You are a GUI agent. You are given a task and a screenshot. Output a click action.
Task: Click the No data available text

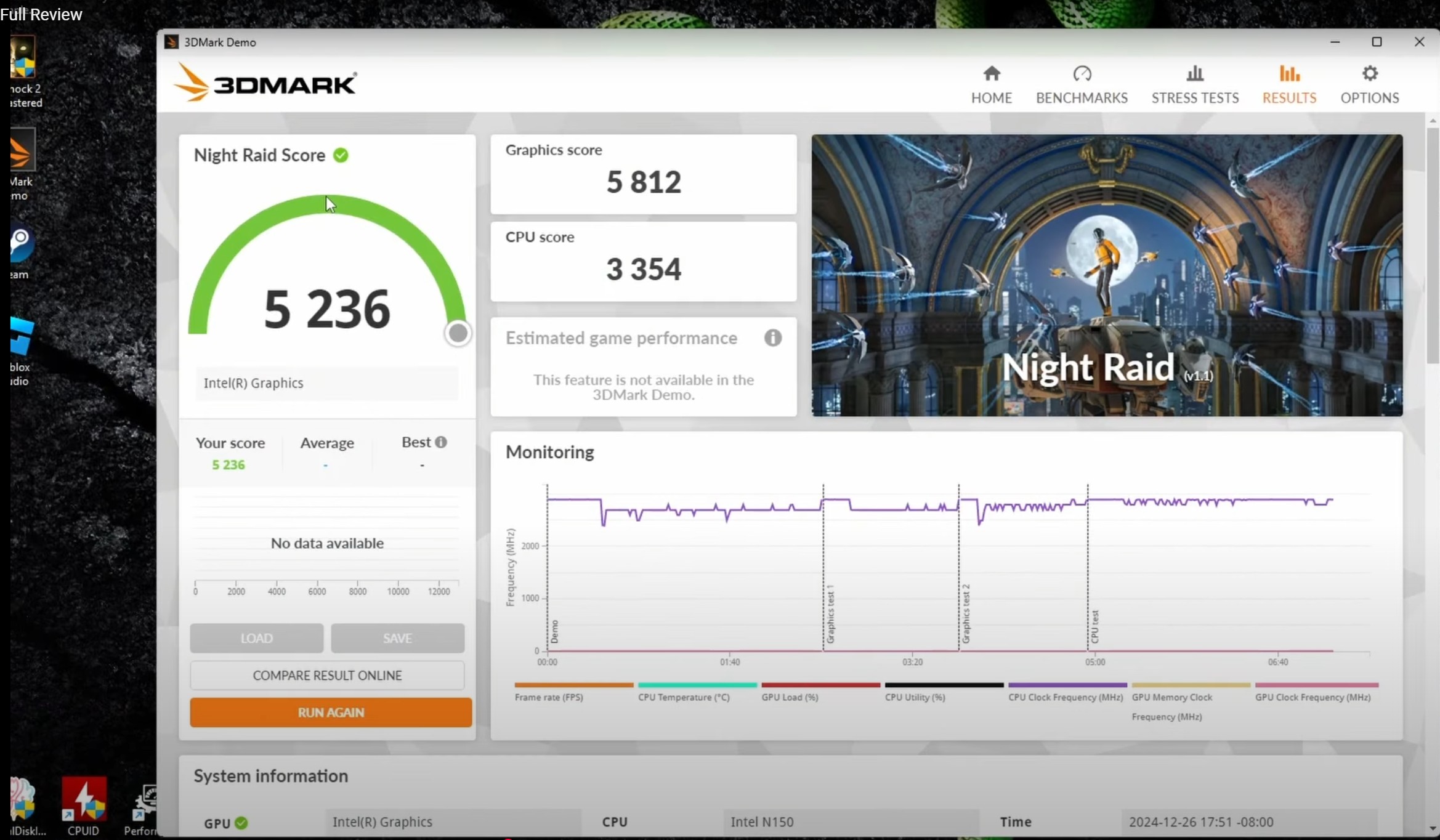327,543
